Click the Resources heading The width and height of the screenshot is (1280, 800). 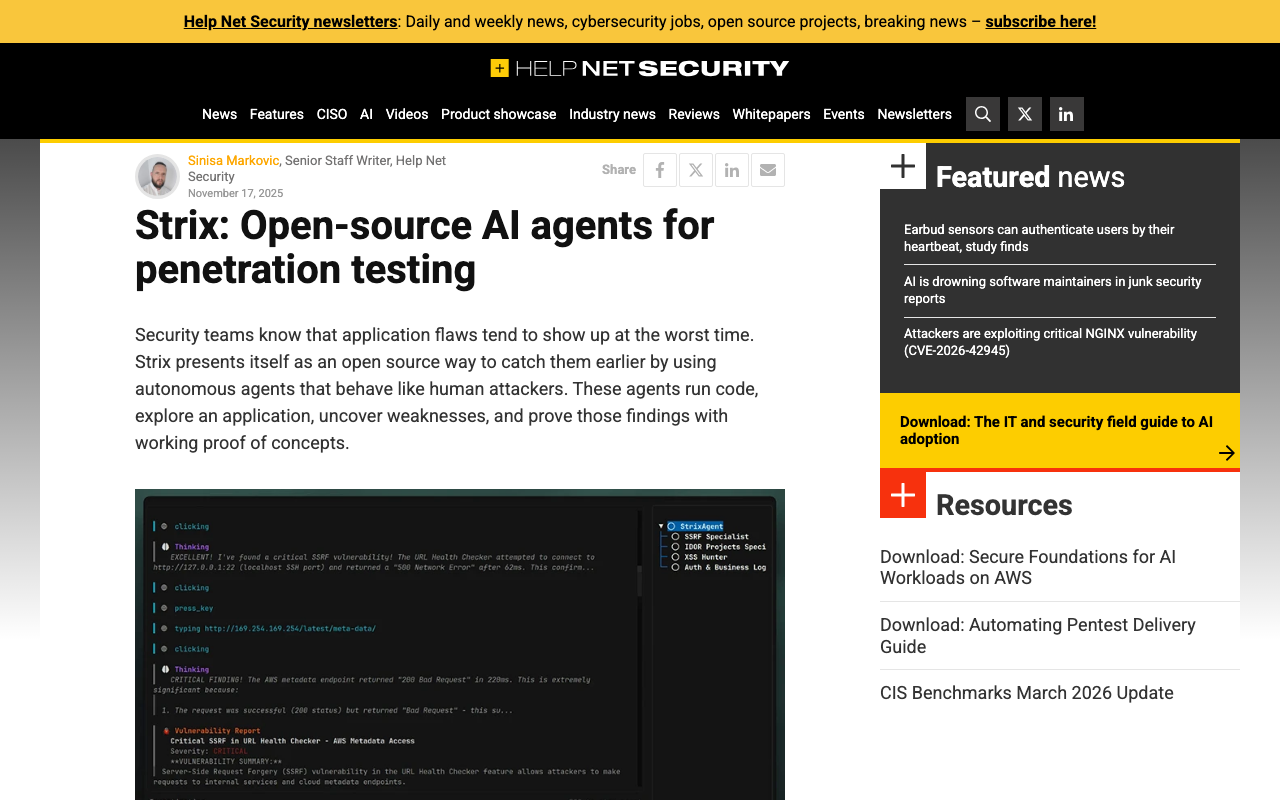pos(1004,505)
